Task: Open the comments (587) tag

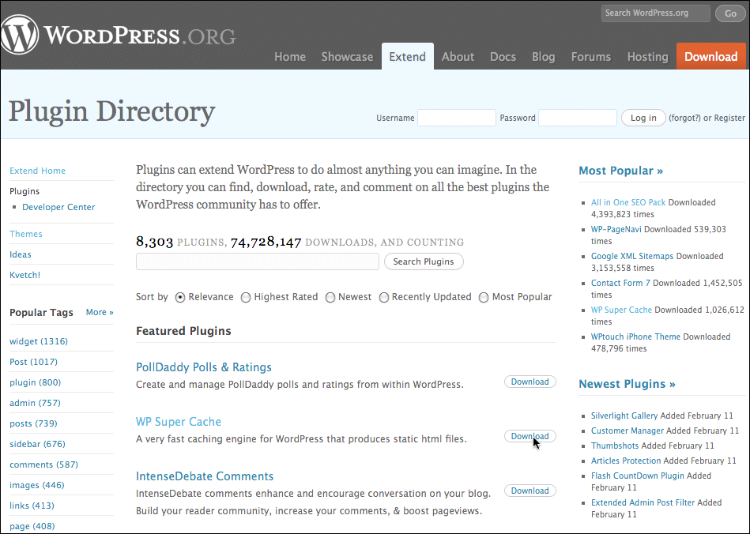Action: click(x=44, y=465)
